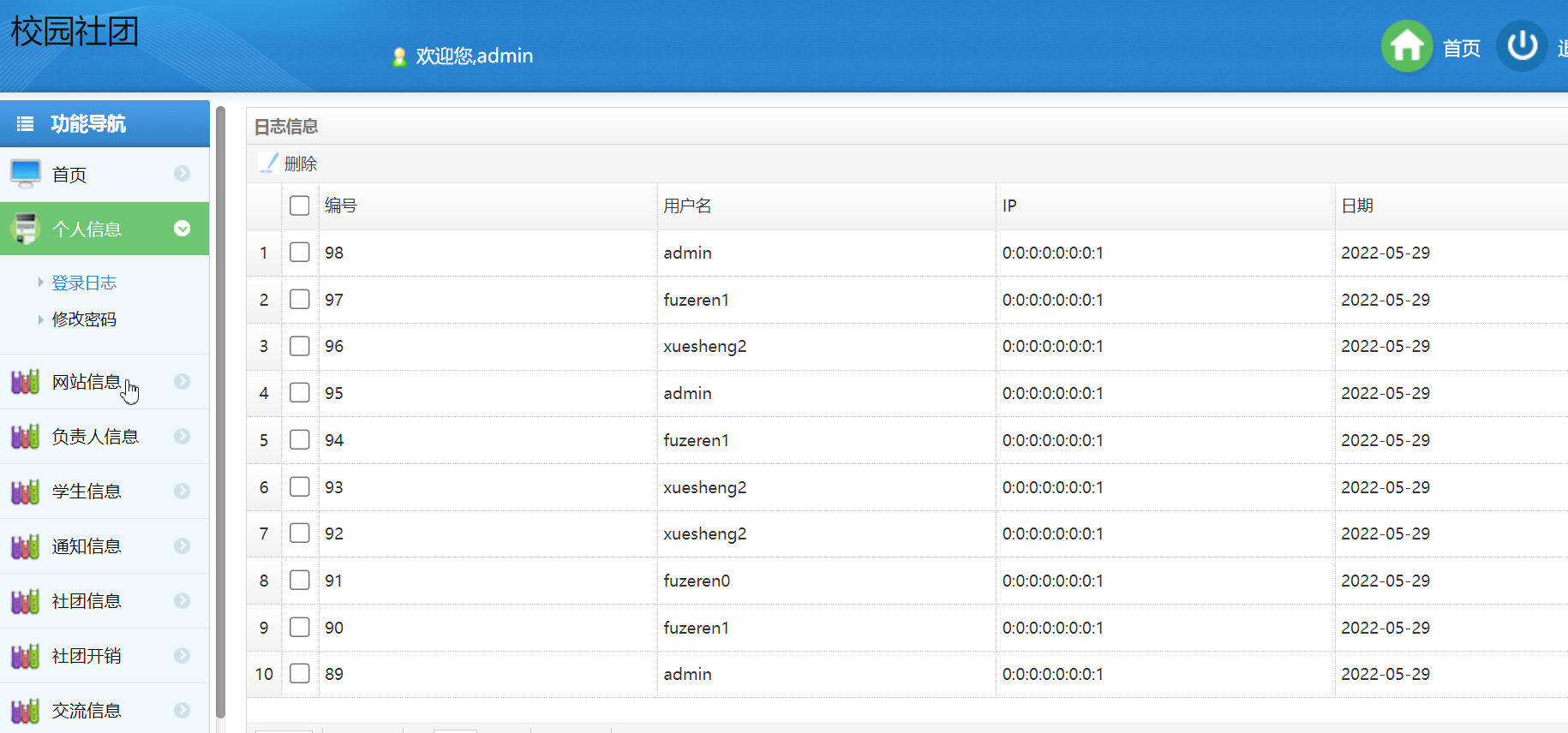Click the list icon beside 功能导航
Screen dimensions: 1568x733
(x=26, y=124)
